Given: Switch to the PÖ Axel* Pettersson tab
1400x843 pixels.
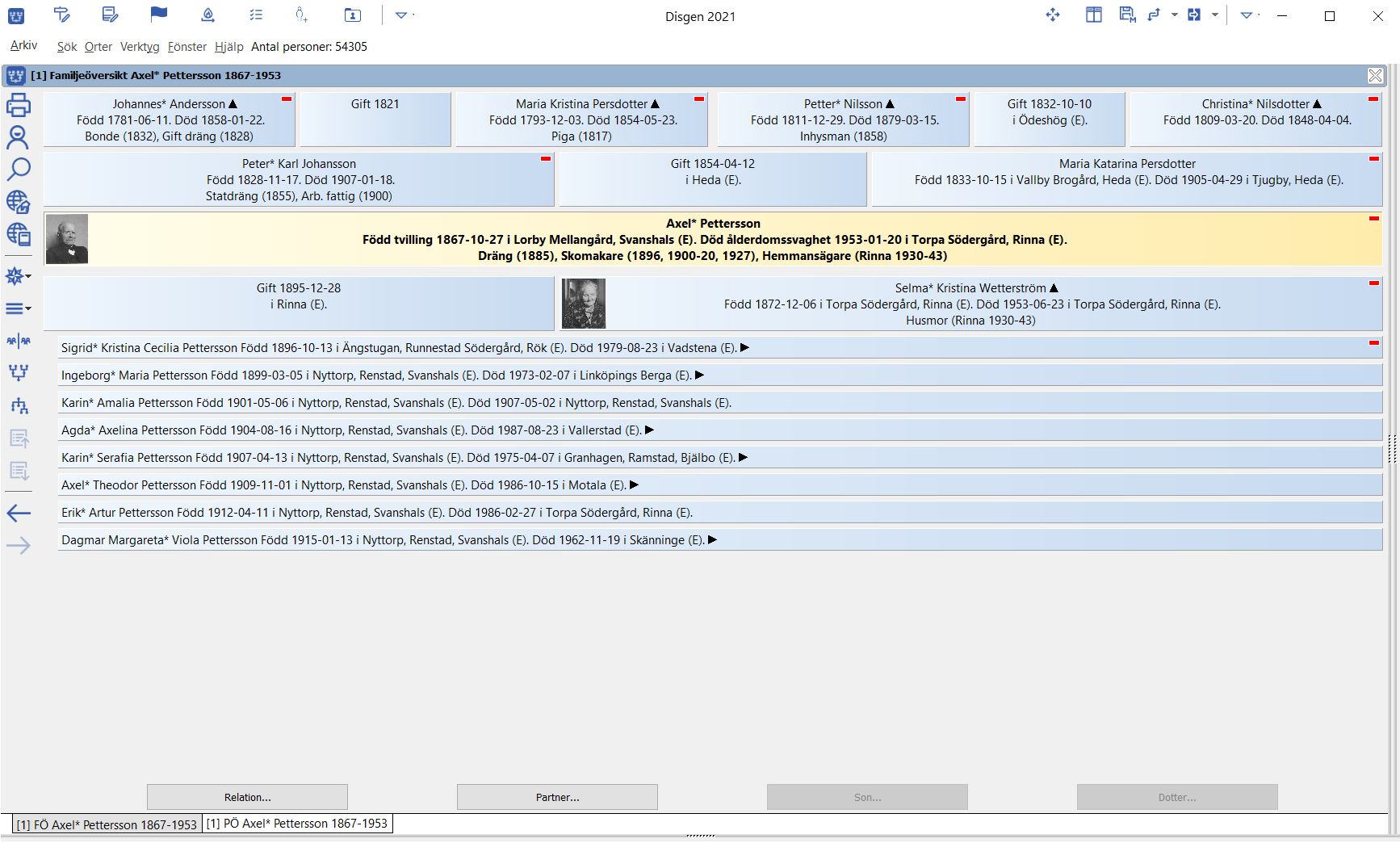Looking at the screenshot, I should 297,824.
